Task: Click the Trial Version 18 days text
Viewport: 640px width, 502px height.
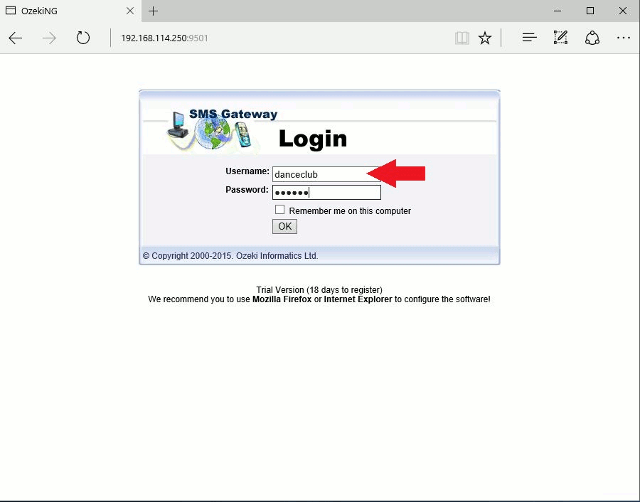Action: pyautogui.click(x=319, y=290)
